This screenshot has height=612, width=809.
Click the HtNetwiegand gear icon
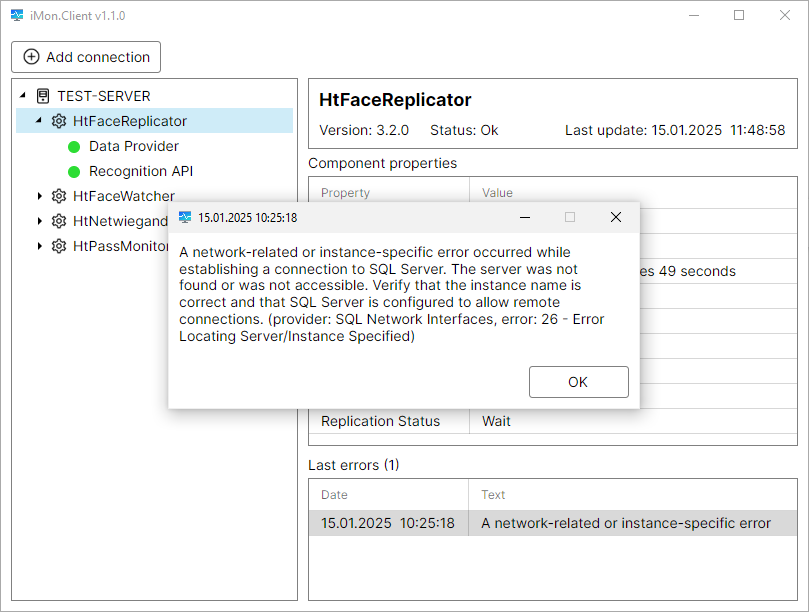(x=59, y=221)
